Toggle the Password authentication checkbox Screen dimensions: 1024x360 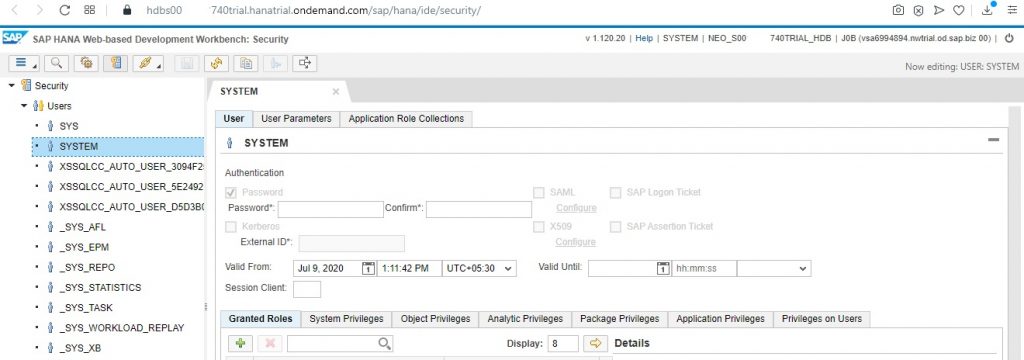point(231,193)
